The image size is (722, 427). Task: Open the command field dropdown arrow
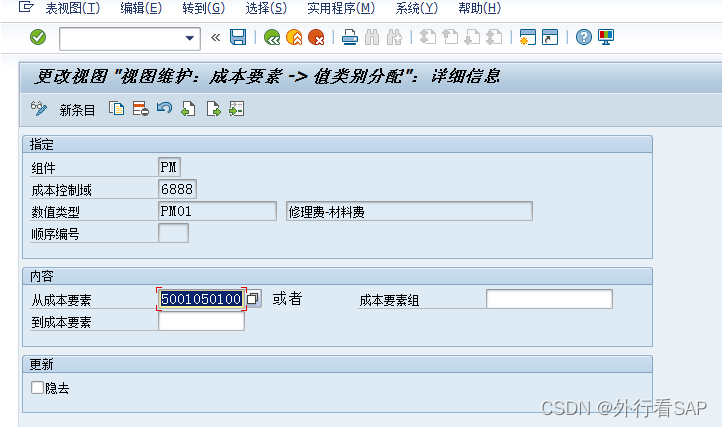coord(189,38)
